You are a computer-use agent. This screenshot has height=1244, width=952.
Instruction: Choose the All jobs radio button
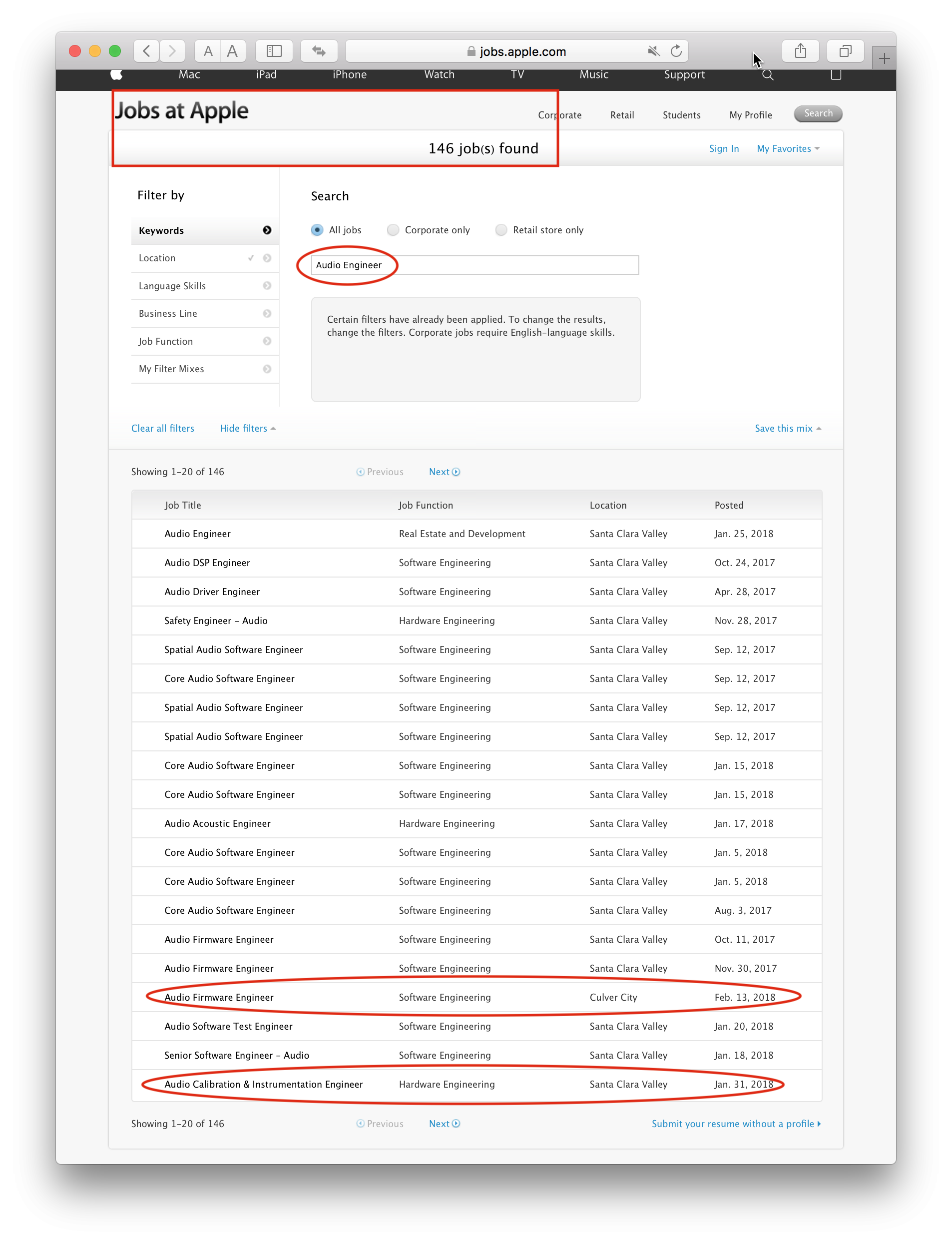click(317, 230)
